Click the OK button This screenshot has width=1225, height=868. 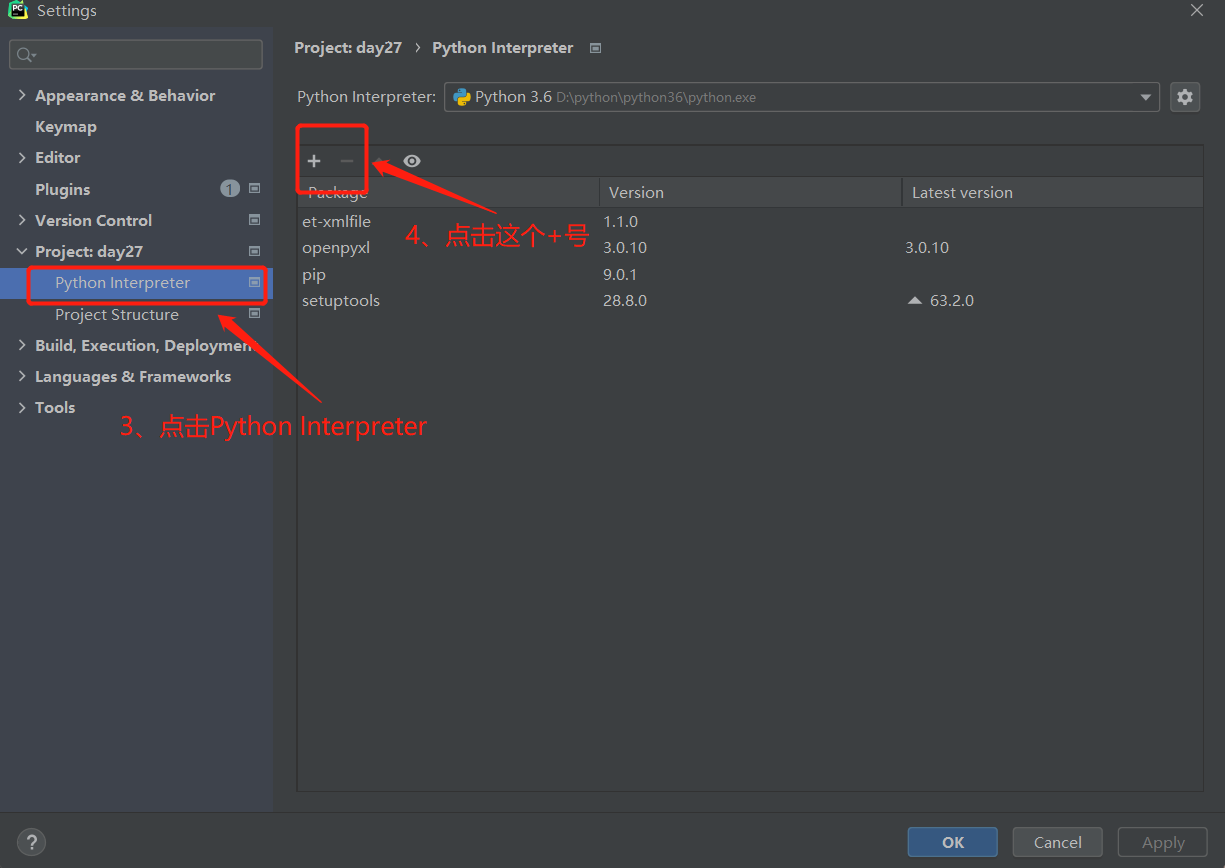[x=952, y=842]
